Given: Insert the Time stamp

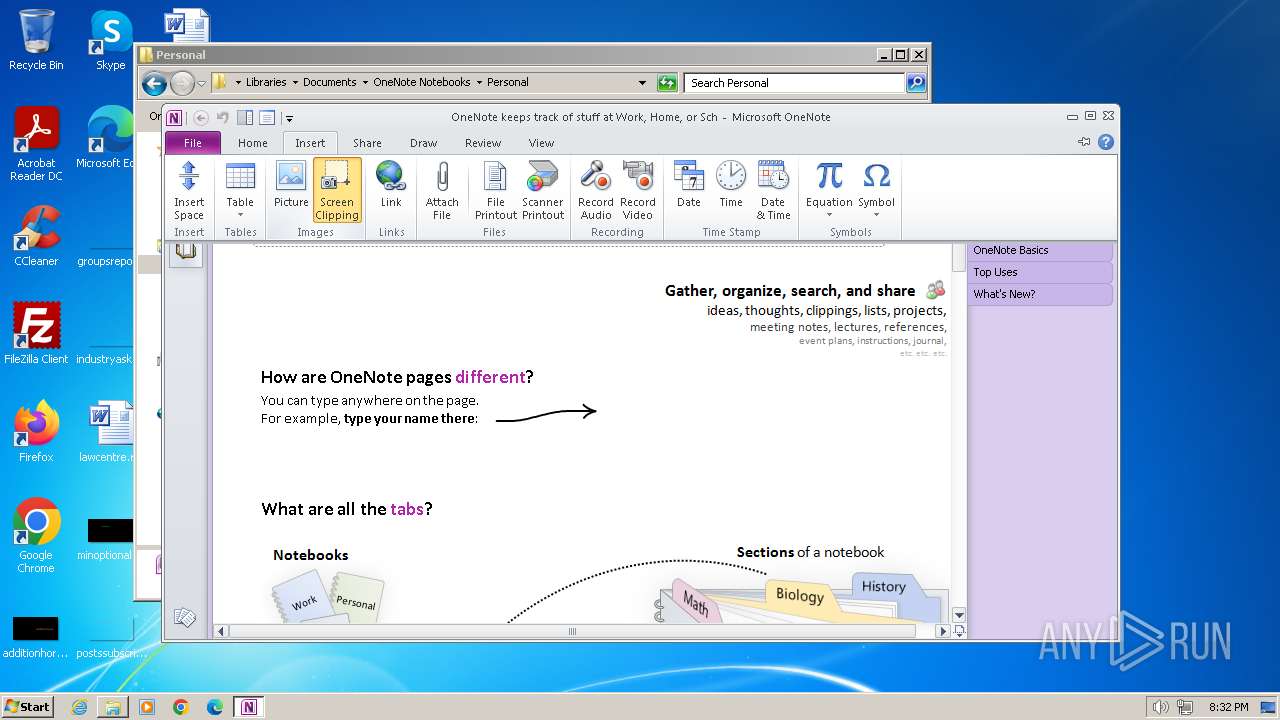Looking at the screenshot, I should point(731,185).
